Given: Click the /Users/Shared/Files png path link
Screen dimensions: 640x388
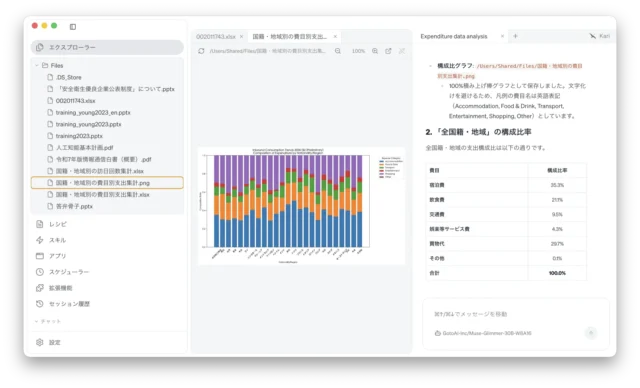Looking at the screenshot, I should coord(509,71).
